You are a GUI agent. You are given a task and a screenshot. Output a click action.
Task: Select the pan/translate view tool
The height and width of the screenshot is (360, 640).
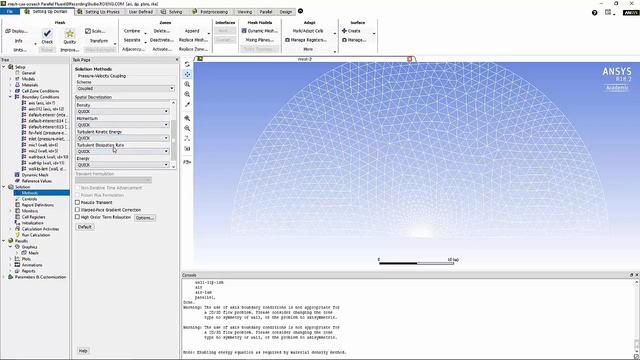[187, 74]
